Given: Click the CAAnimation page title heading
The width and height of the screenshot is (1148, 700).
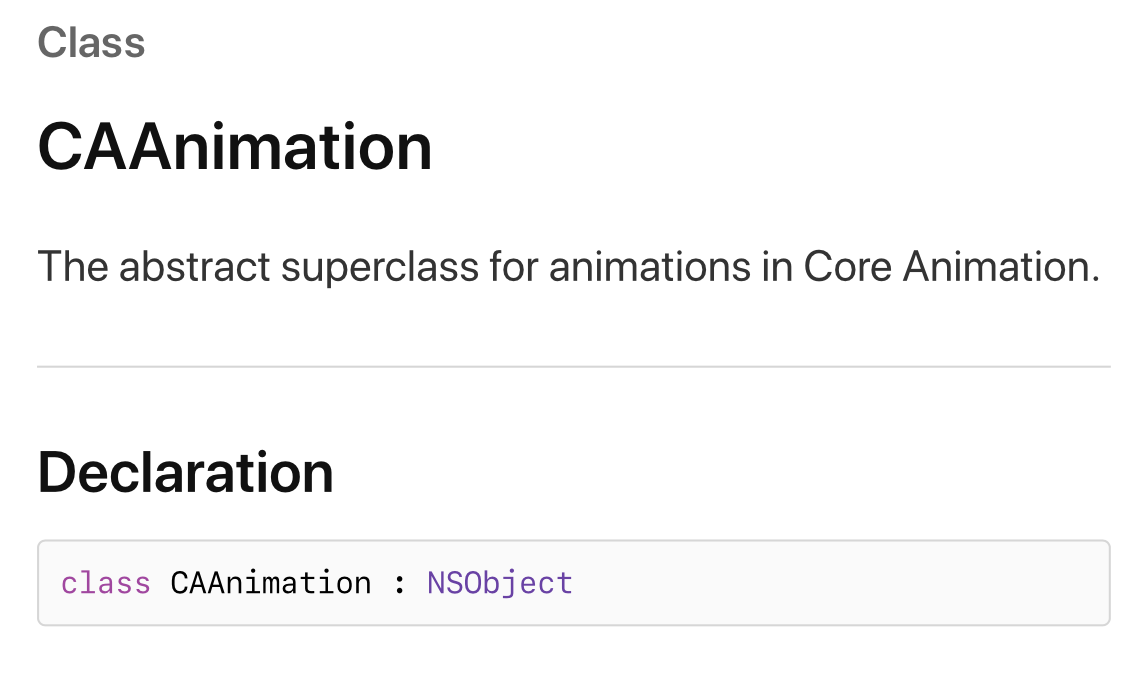Looking at the screenshot, I should click(x=235, y=147).
